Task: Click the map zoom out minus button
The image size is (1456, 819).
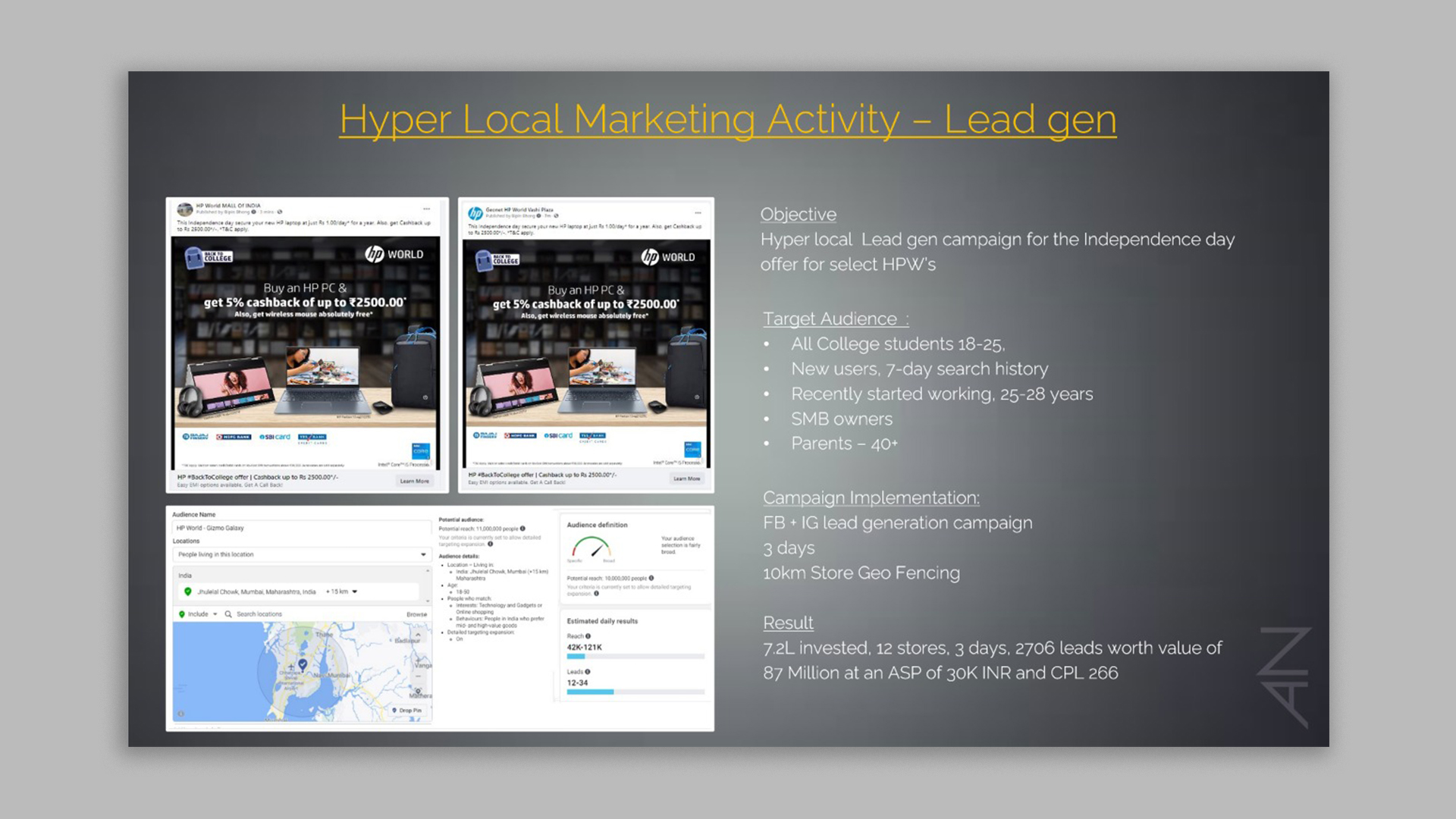Action: [418, 676]
